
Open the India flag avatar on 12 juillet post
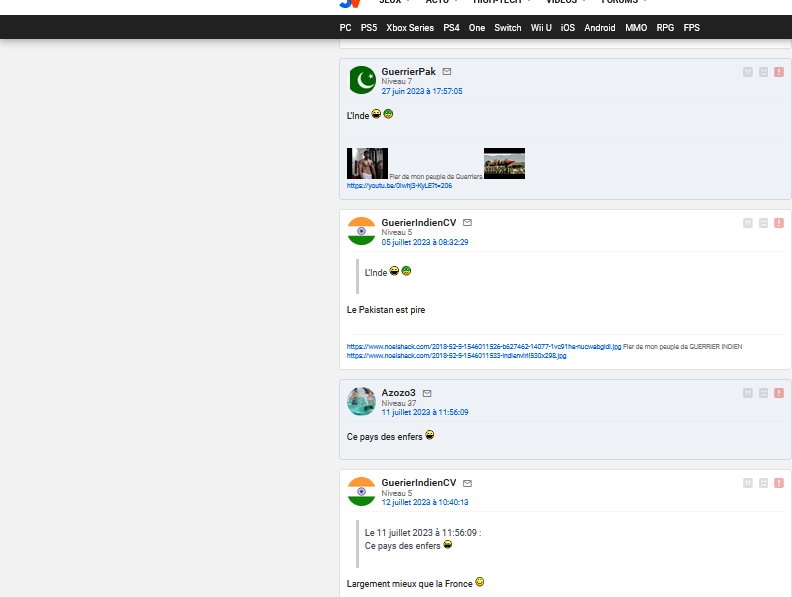click(x=362, y=491)
